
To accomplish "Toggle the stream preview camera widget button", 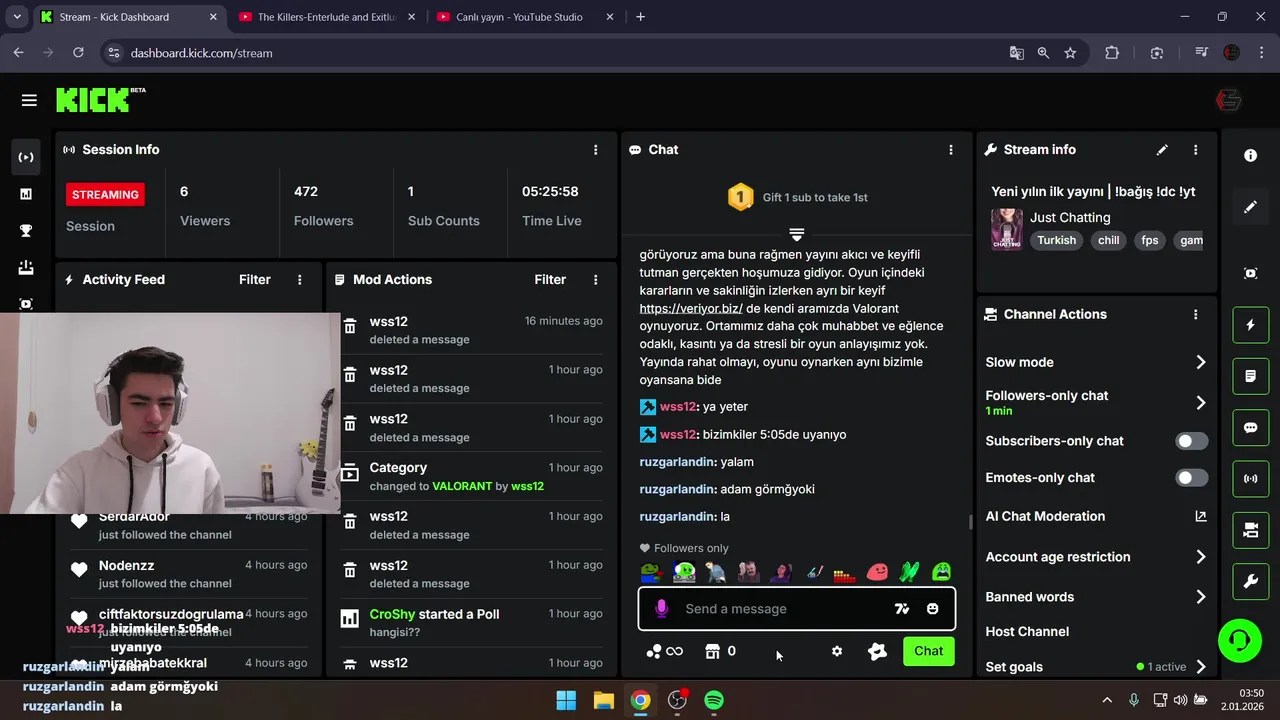I will pyautogui.click(x=1251, y=531).
